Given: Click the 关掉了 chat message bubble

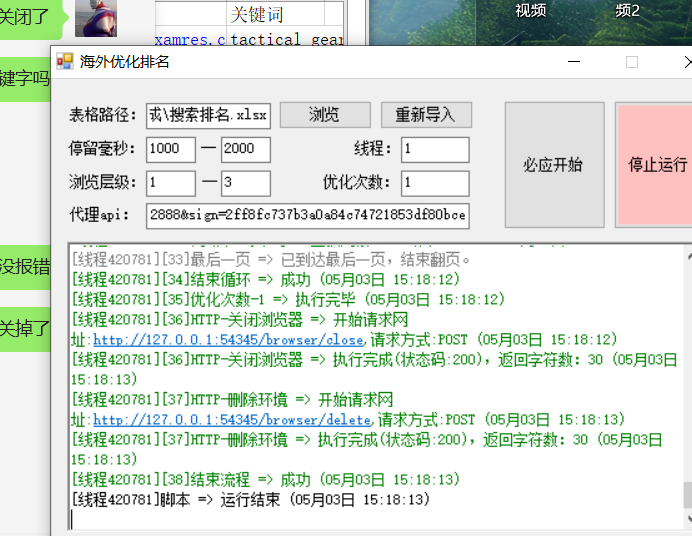Looking at the screenshot, I should click(x=25, y=329).
